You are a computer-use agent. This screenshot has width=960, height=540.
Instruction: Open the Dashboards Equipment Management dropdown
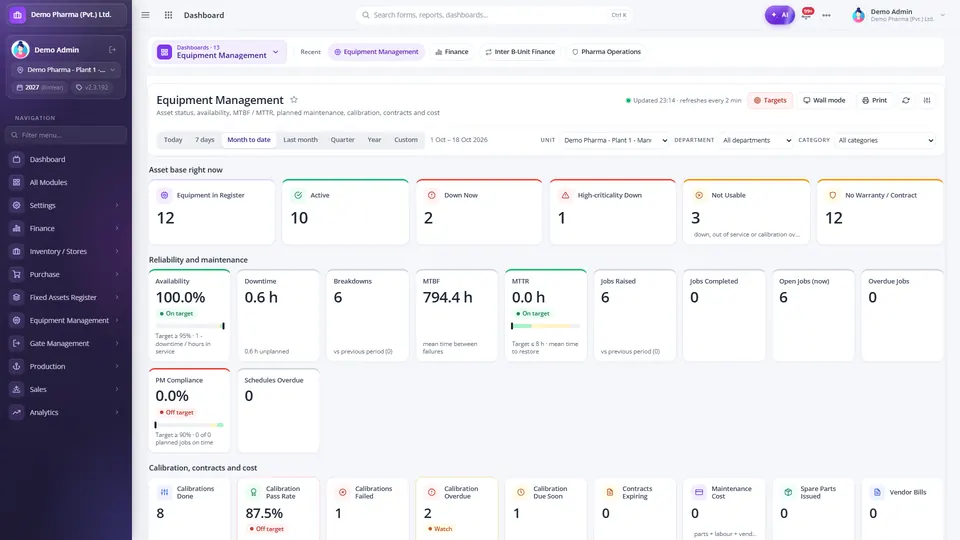click(219, 52)
